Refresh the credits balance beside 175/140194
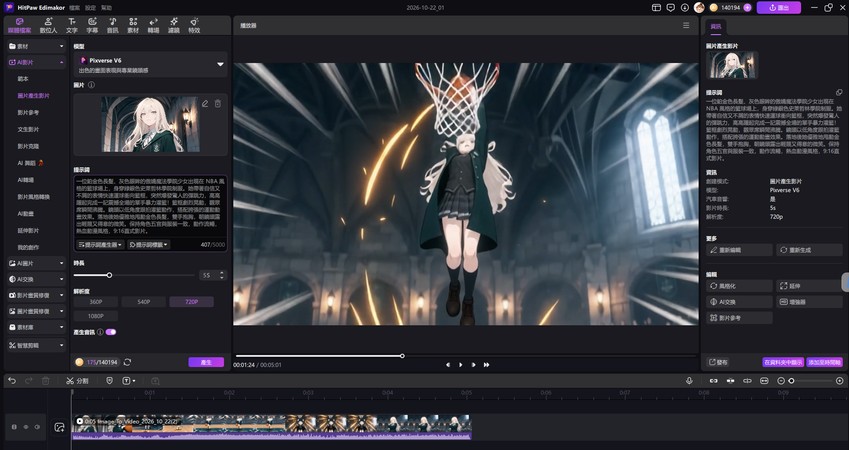Screen dimensions: 849x450 (127, 362)
